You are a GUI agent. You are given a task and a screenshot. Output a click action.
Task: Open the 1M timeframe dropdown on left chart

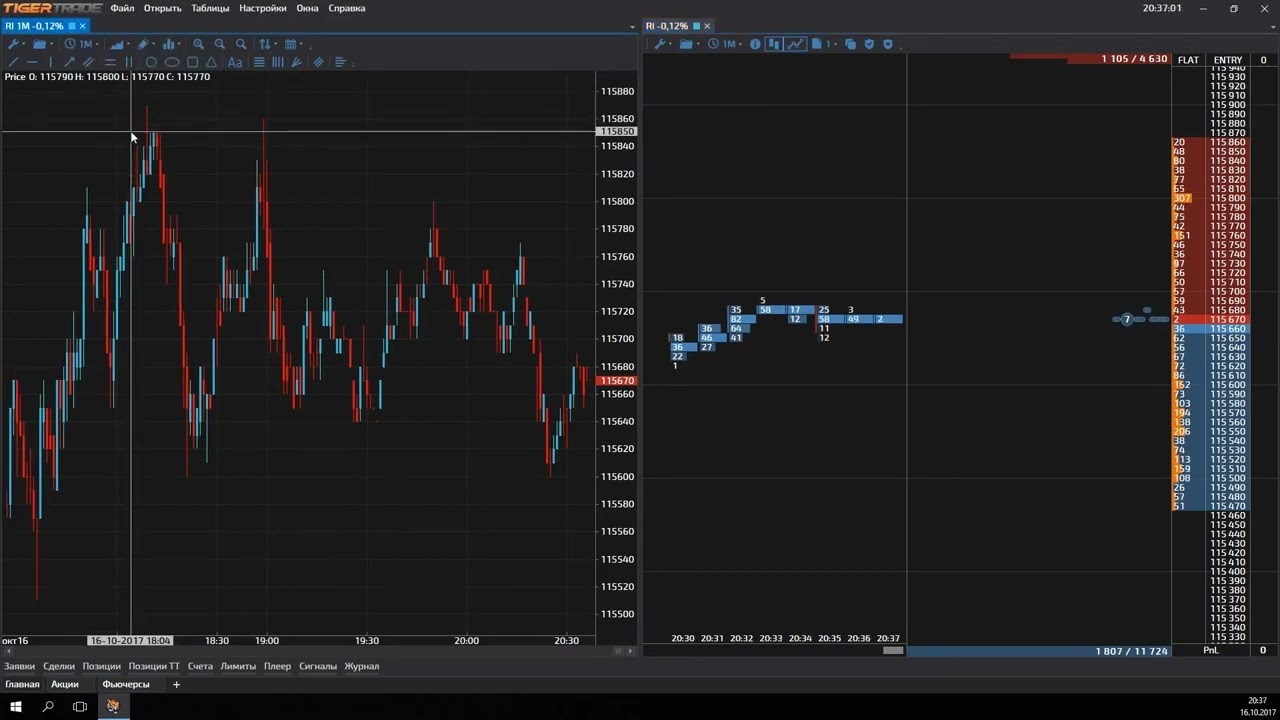(81, 44)
